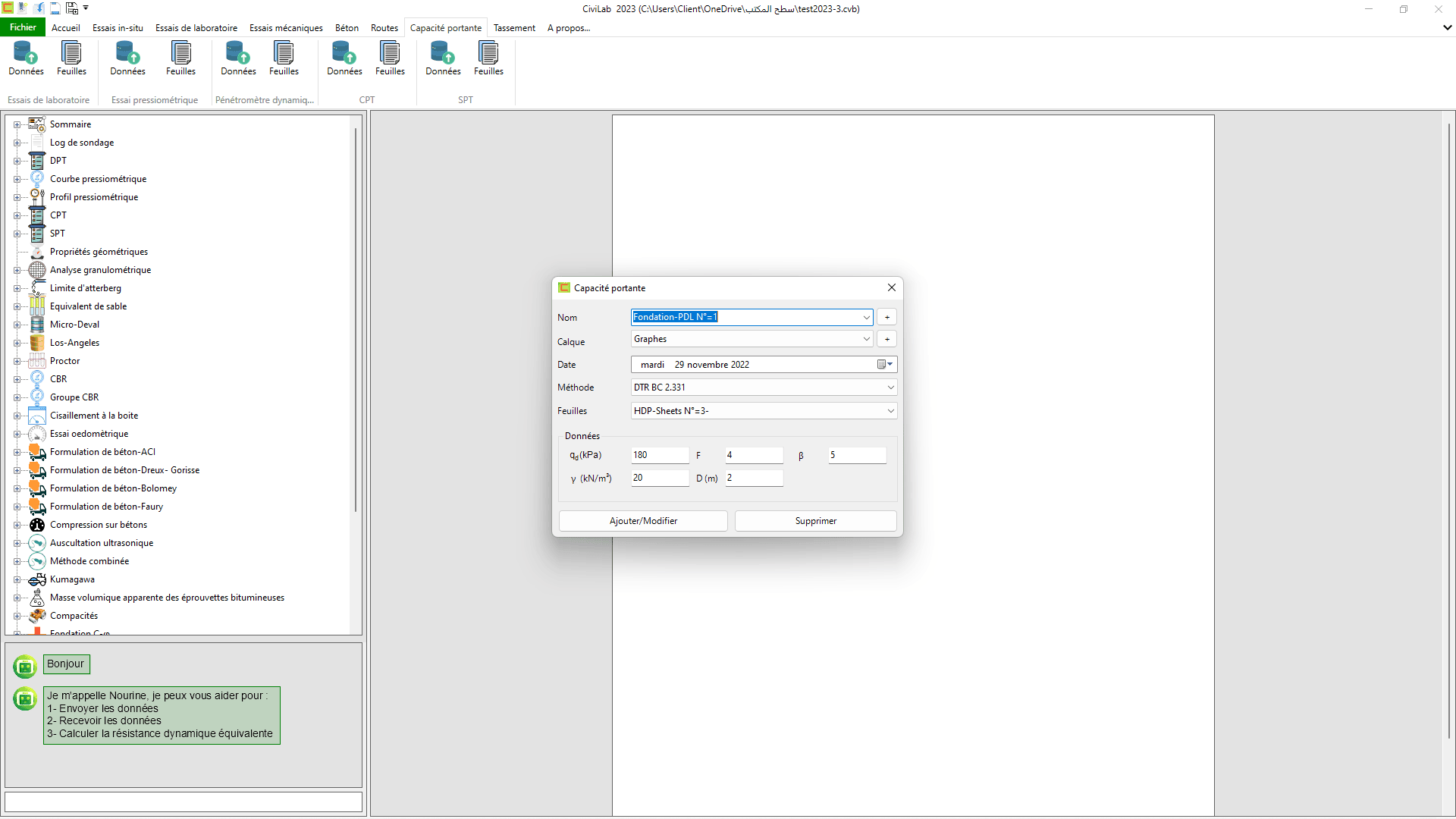Click the Essai oedométrique gauge icon

(37, 434)
